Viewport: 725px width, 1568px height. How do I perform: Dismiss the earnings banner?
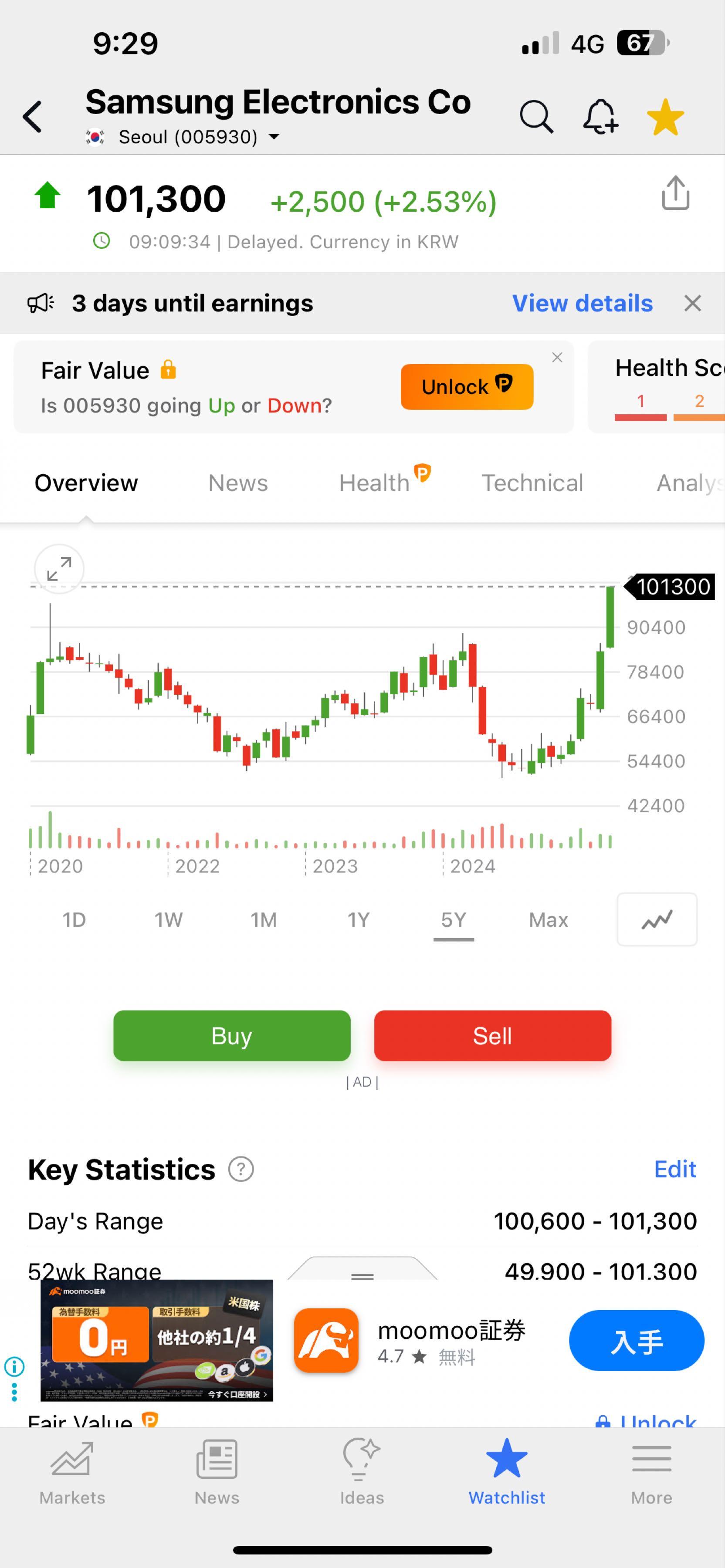tap(693, 303)
